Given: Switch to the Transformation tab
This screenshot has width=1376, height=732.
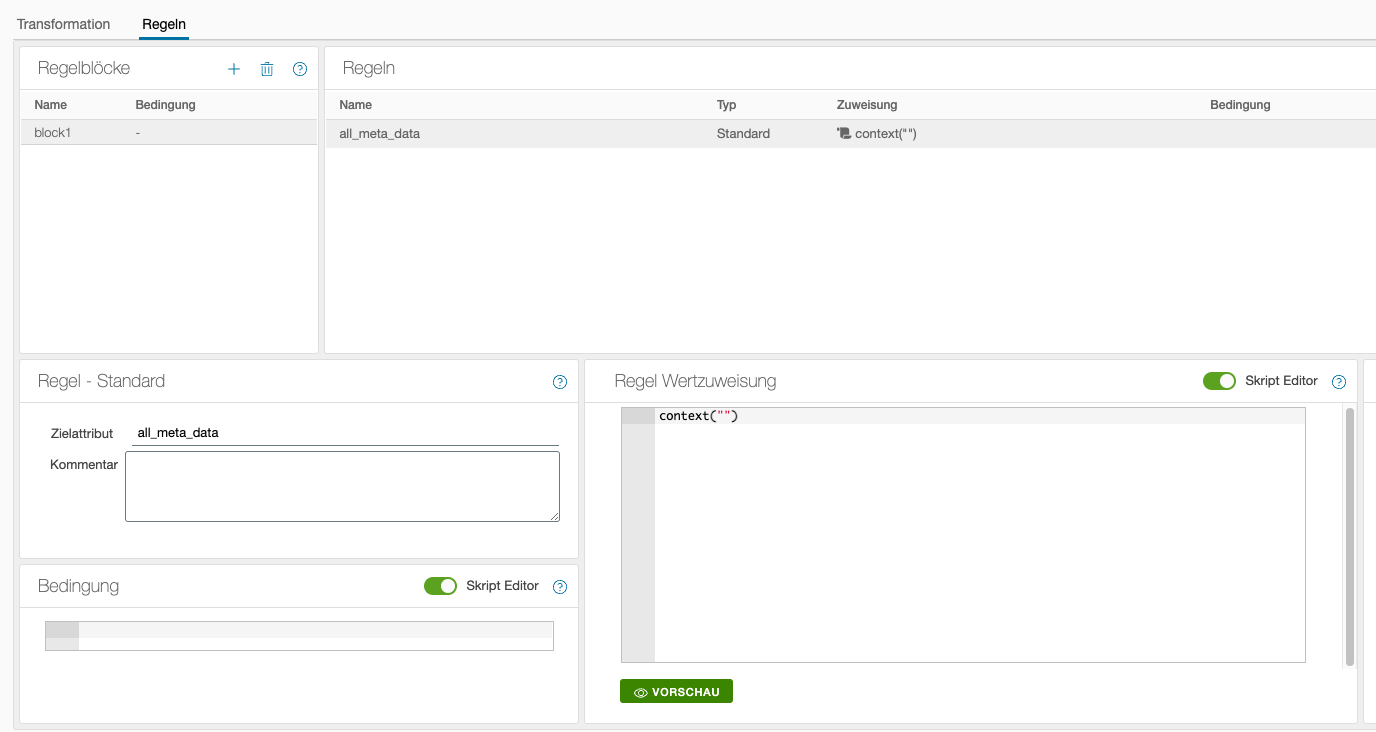Looking at the screenshot, I should pos(63,23).
